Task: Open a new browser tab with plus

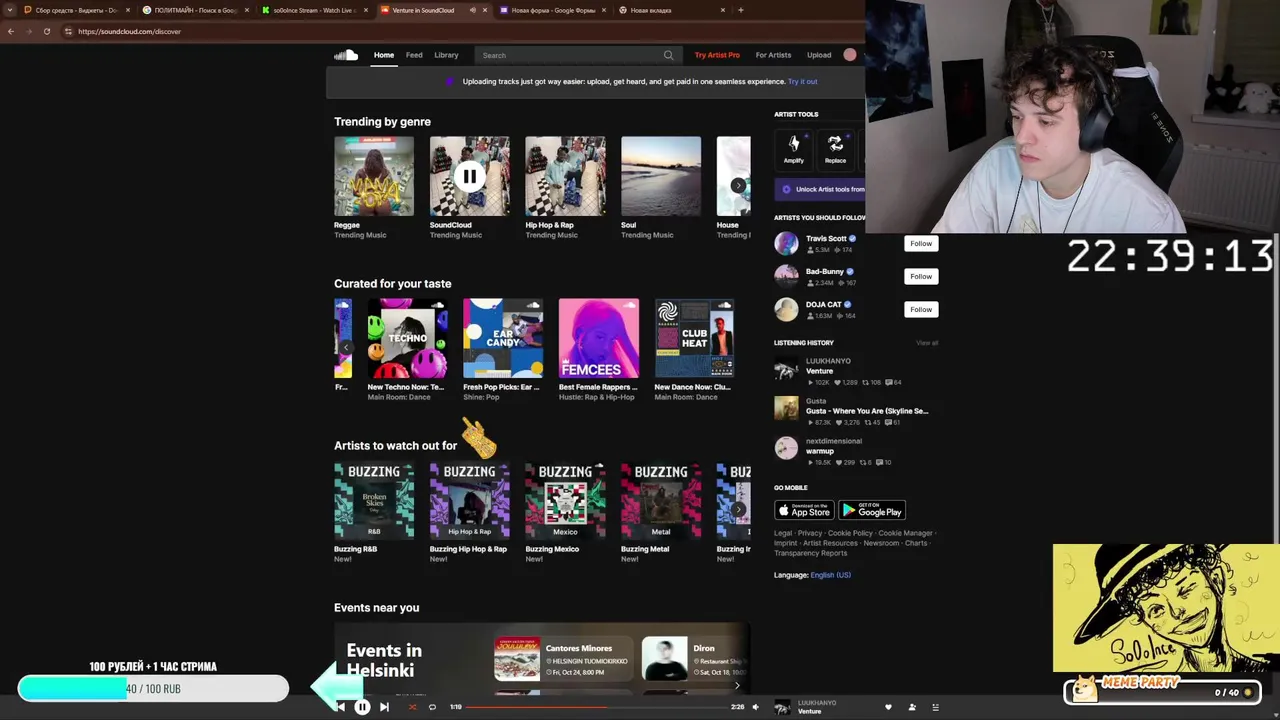Action: pyautogui.click(x=740, y=10)
